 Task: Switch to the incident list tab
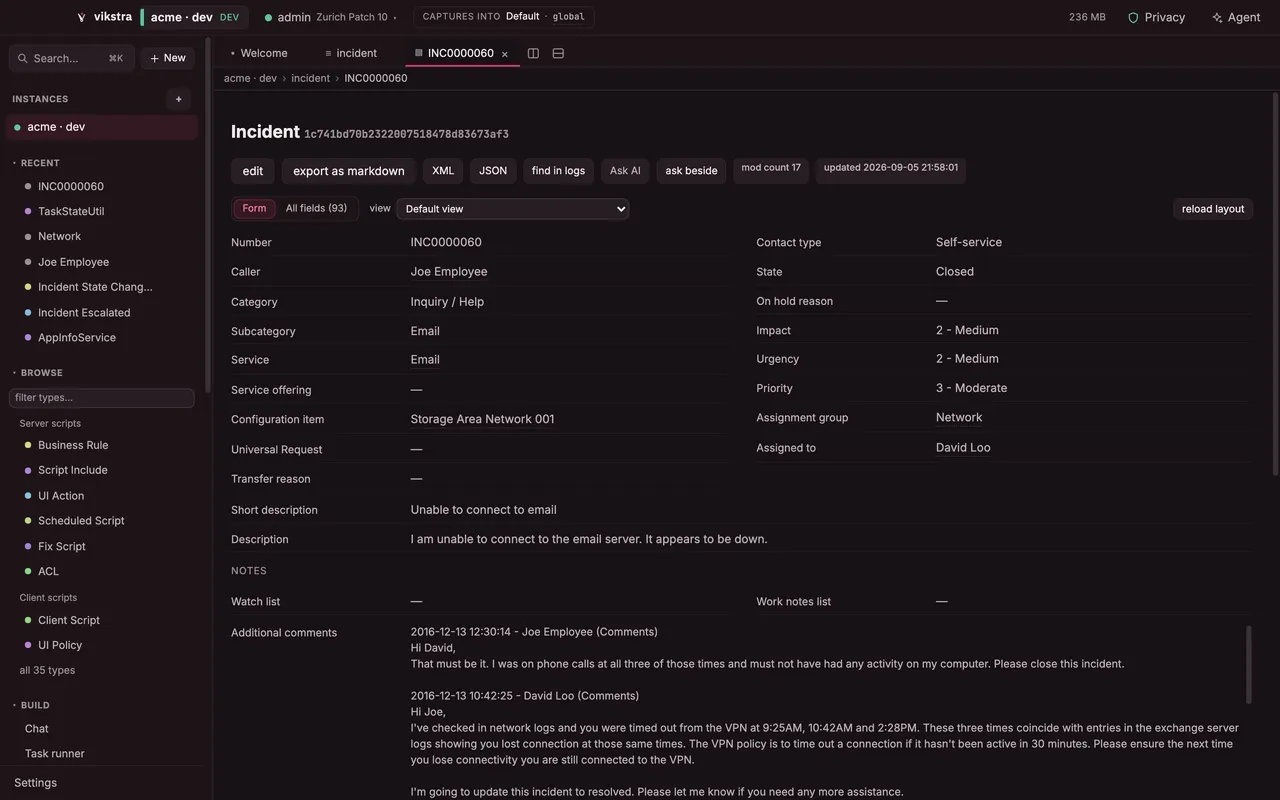click(x=351, y=53)
